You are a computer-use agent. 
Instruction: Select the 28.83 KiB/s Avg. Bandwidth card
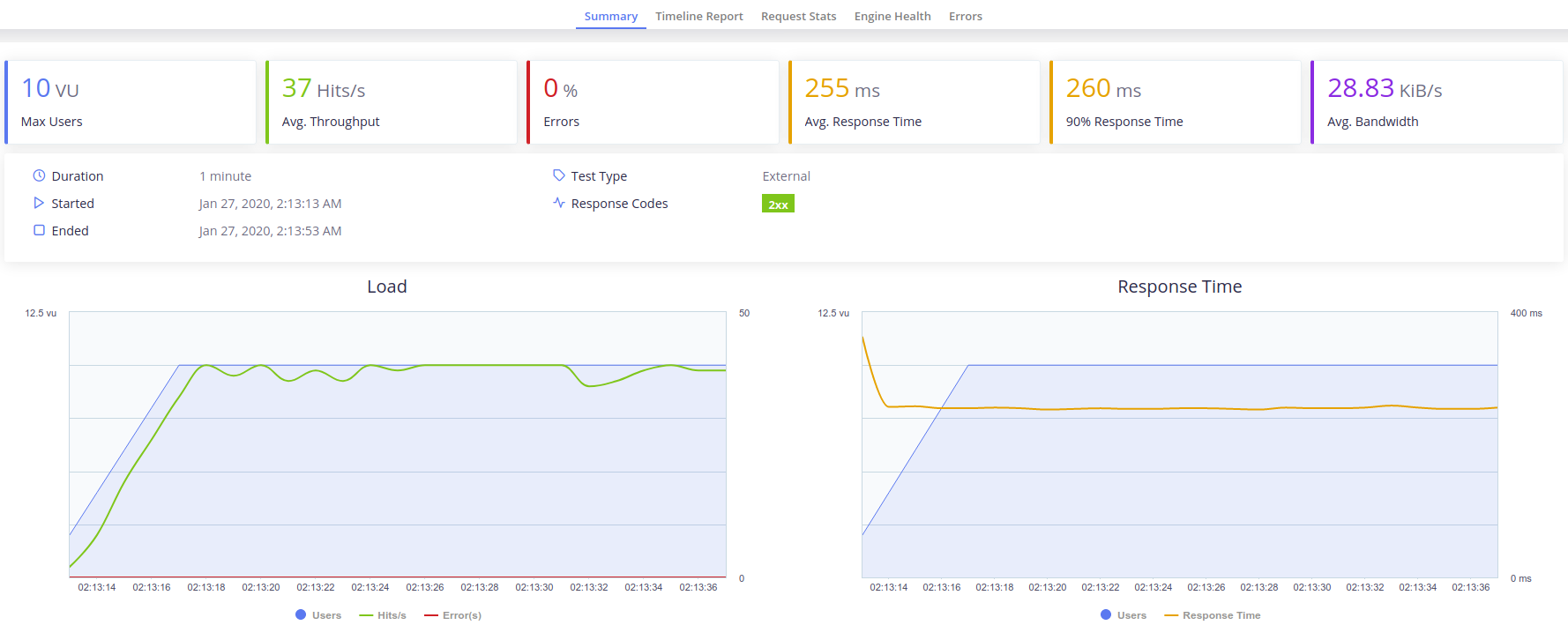[1437, 102]
